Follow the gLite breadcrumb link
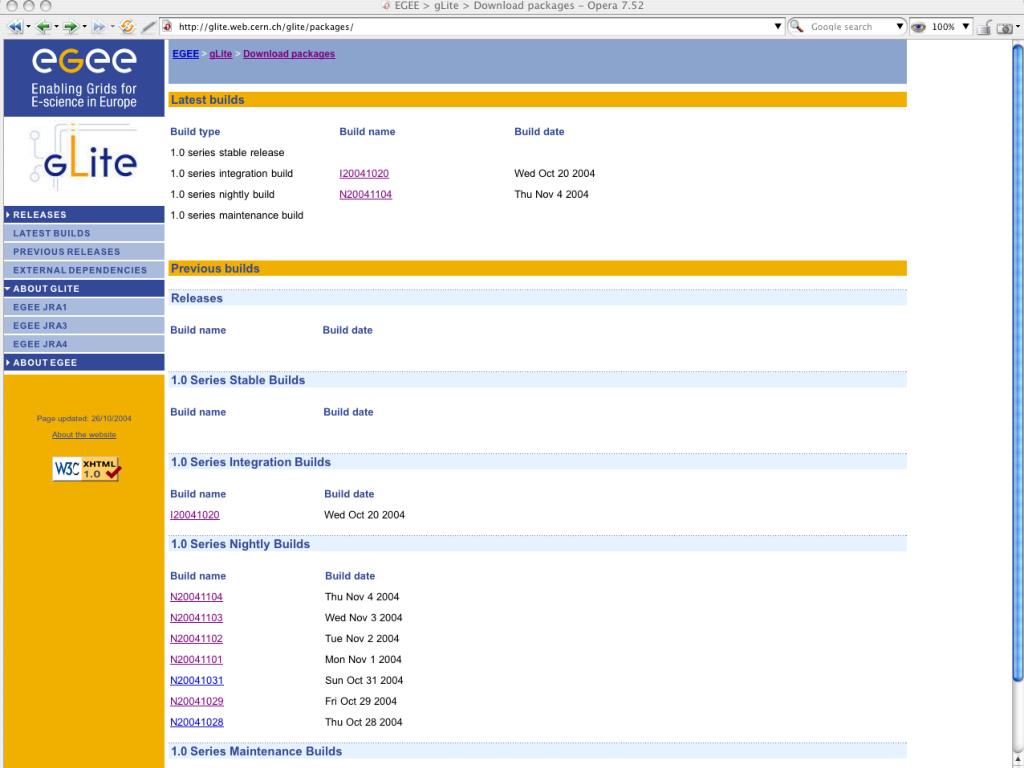1024x768 pixels. point(221,54)
